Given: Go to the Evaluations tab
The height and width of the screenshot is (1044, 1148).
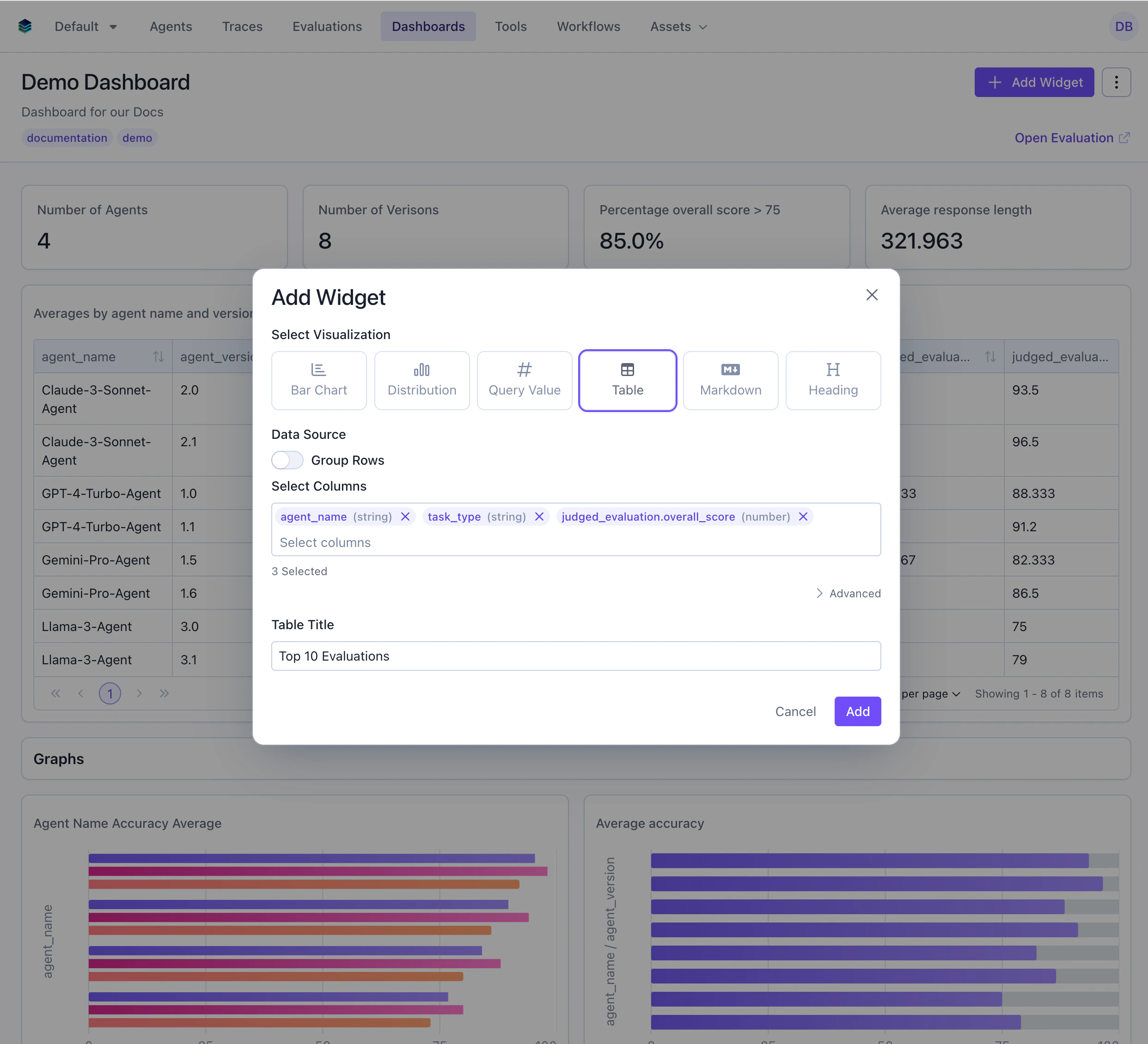Looking at the screenshot, I should tap(327, 27).
